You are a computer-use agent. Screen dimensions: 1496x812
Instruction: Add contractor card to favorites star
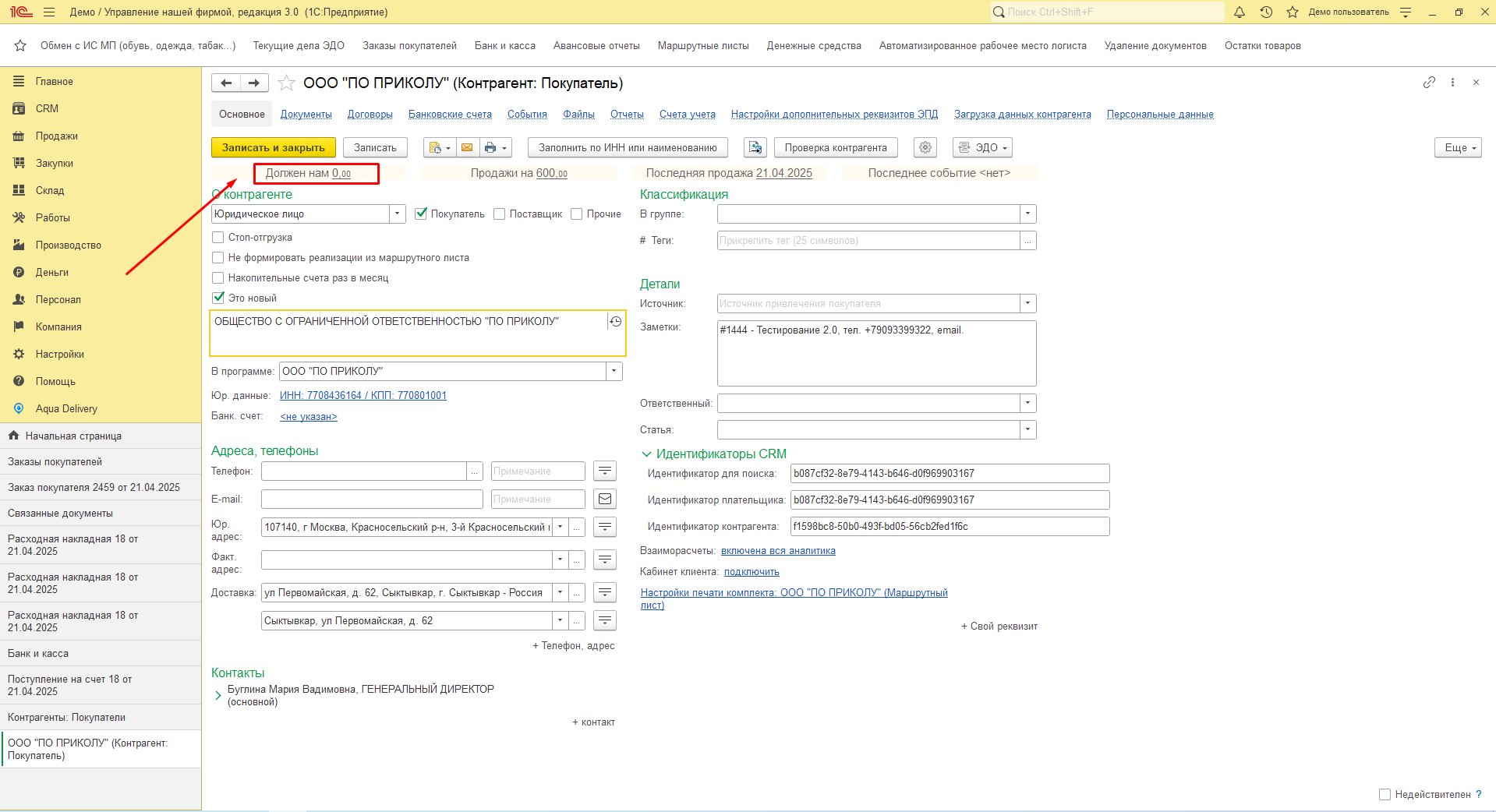286,83
